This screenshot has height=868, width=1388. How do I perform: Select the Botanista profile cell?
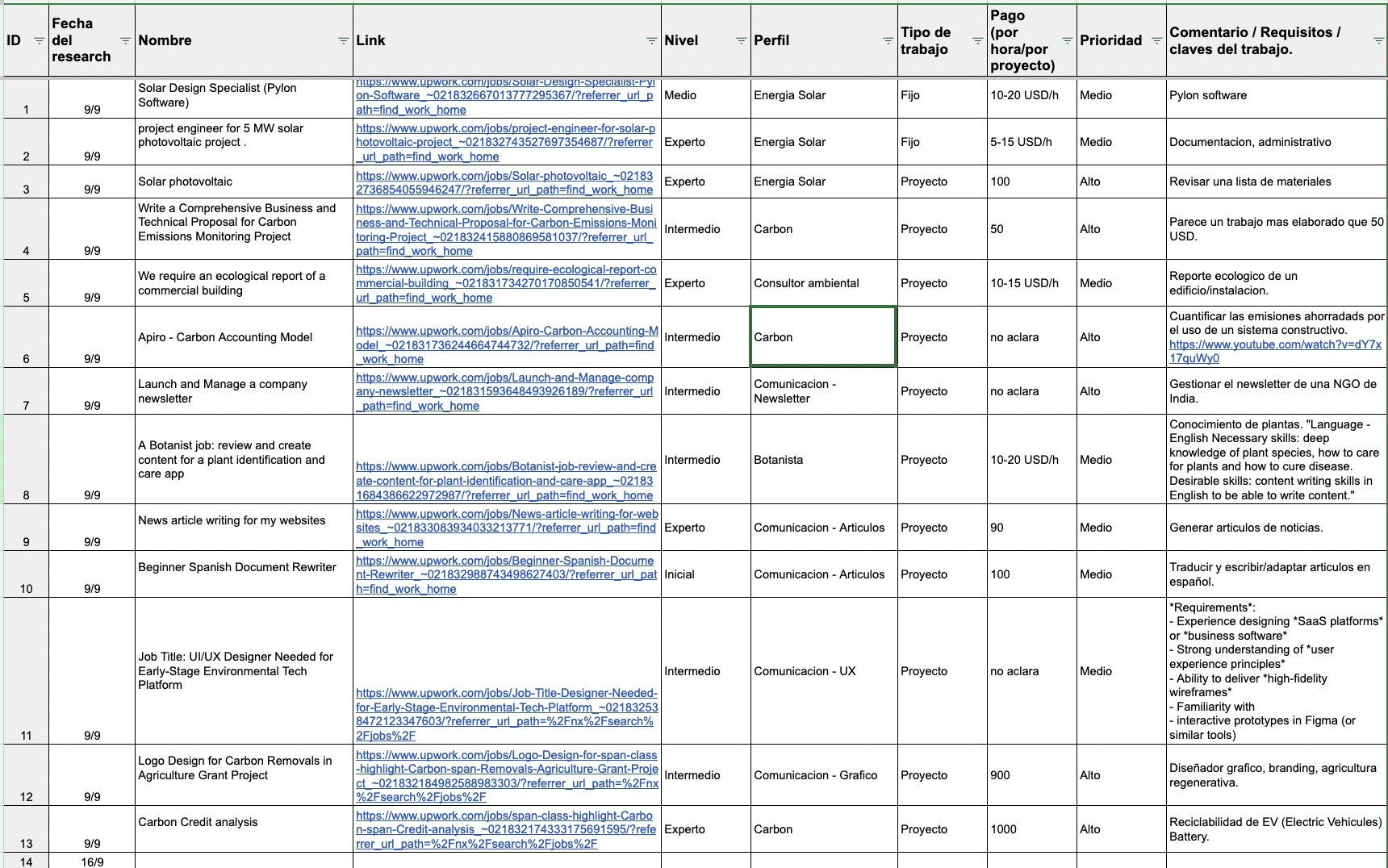(x=823, y=460)
